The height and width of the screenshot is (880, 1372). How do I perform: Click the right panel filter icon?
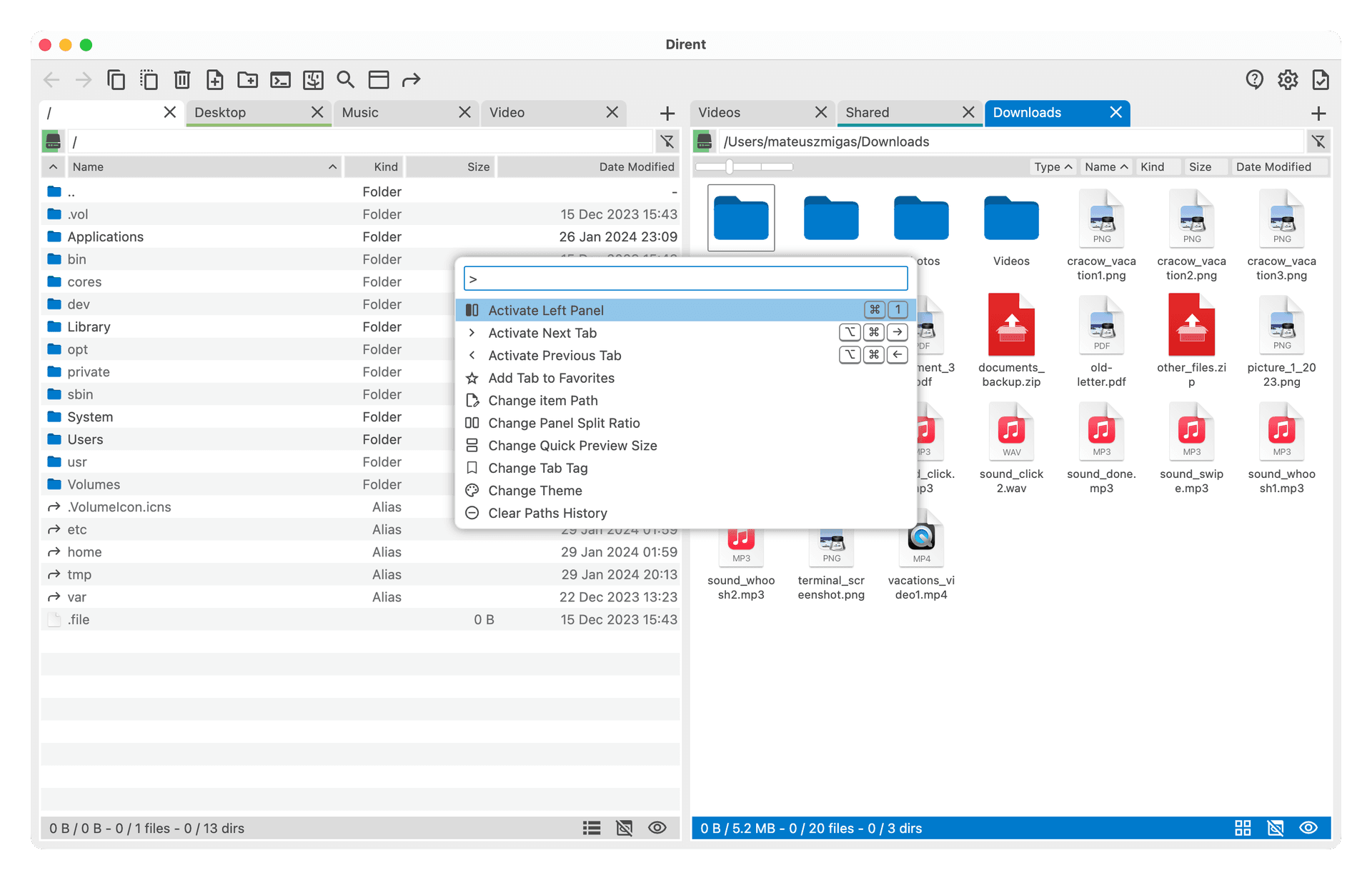coord(1318,141)
